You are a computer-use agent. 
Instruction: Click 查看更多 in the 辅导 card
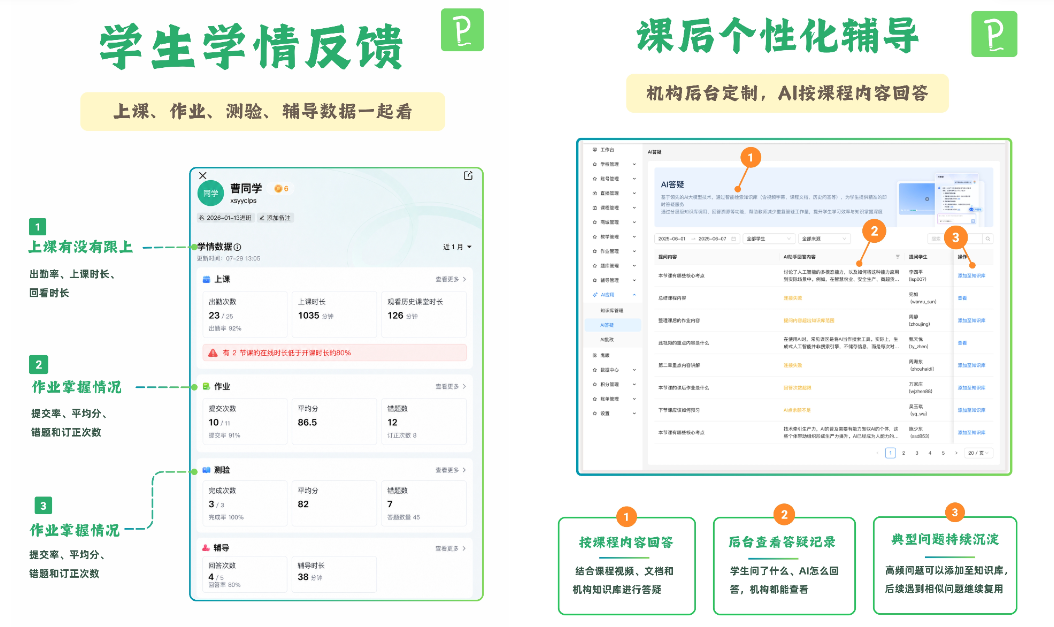click(450, 548)
